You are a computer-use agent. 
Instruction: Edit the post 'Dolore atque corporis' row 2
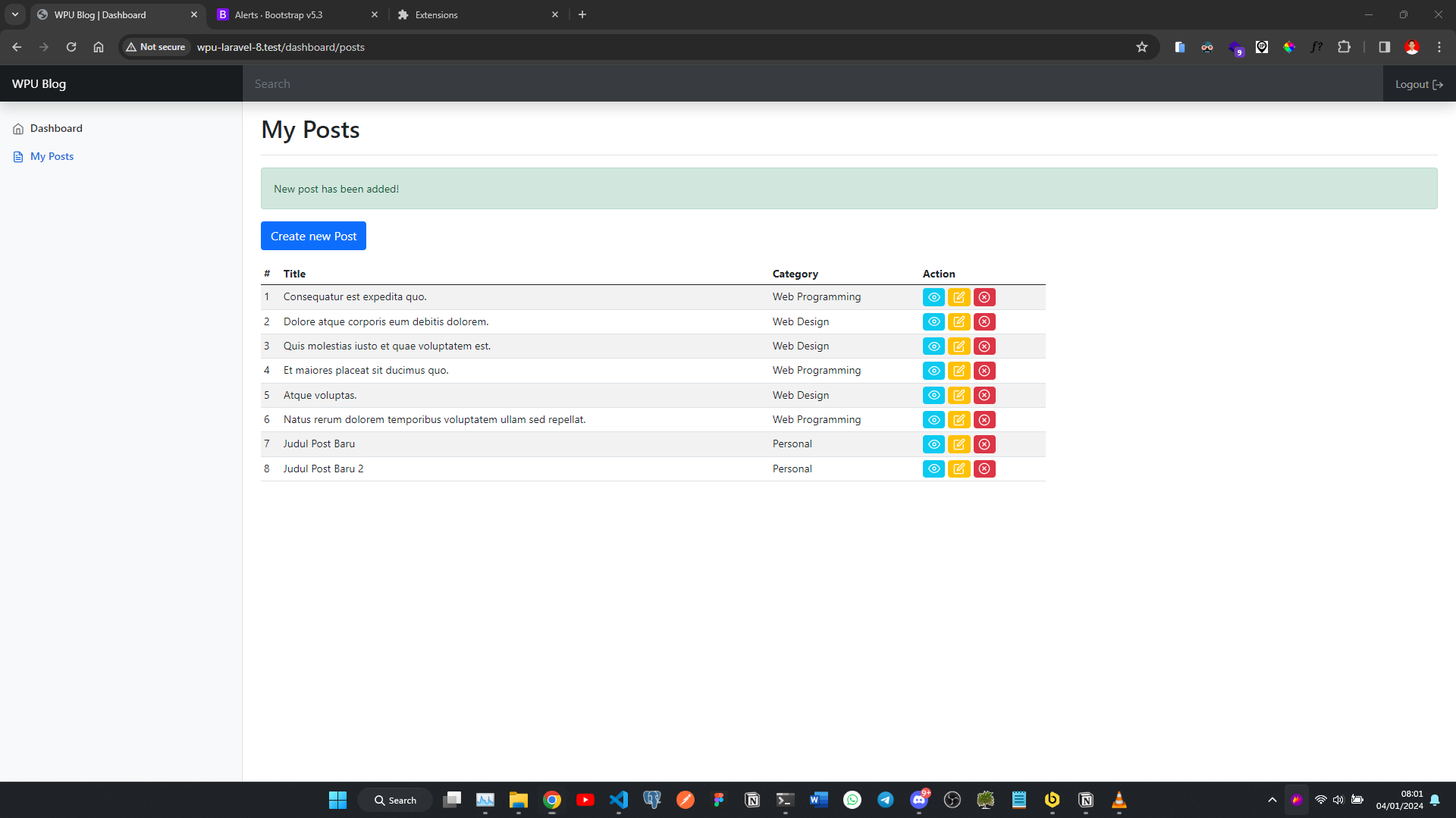(x=959, y=321)
